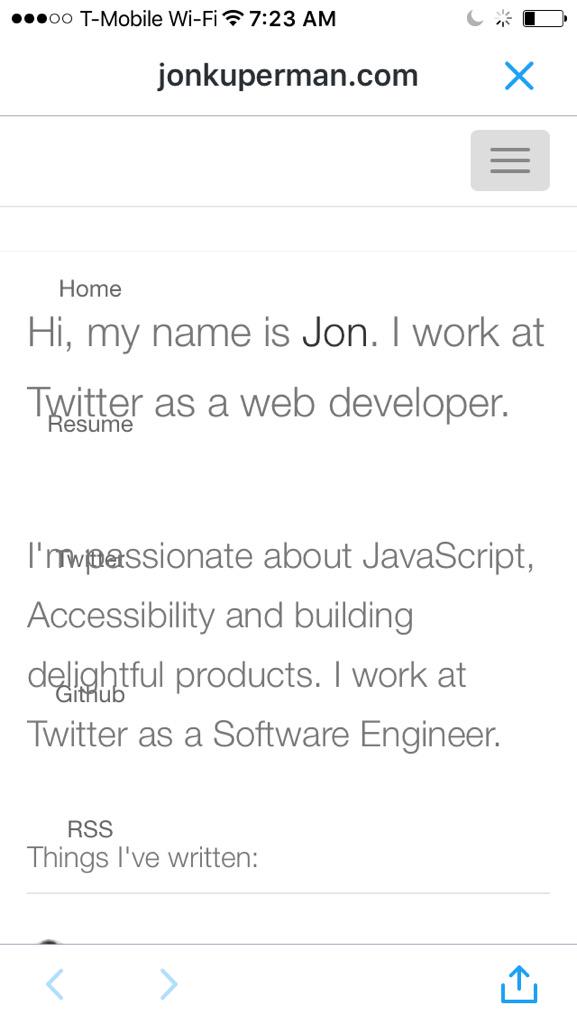The image size is (577, 1024).
Task: Tap the back navigation chevron
Action: point(55,985)
